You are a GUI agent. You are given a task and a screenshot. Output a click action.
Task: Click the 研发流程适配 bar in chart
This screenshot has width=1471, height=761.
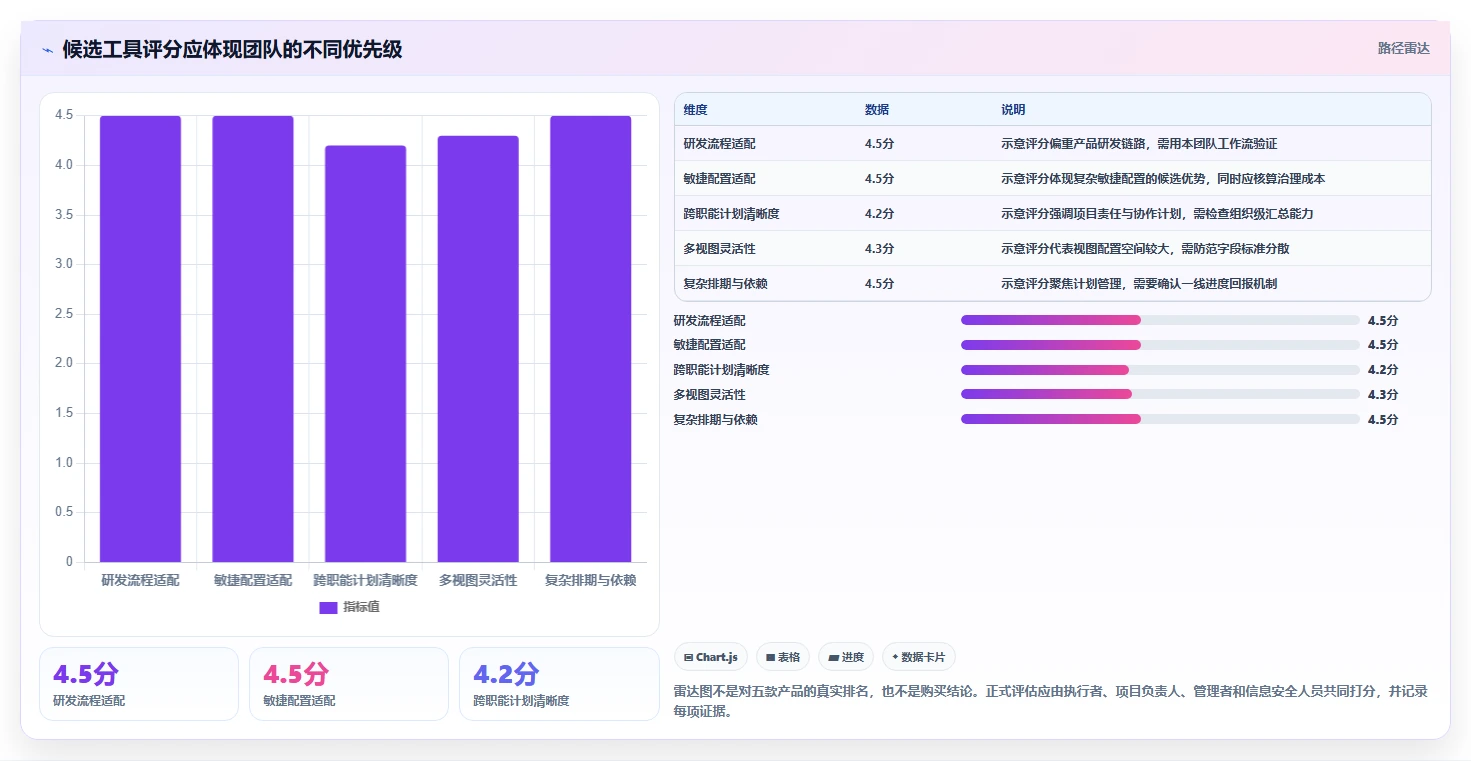tap(140, 339)
